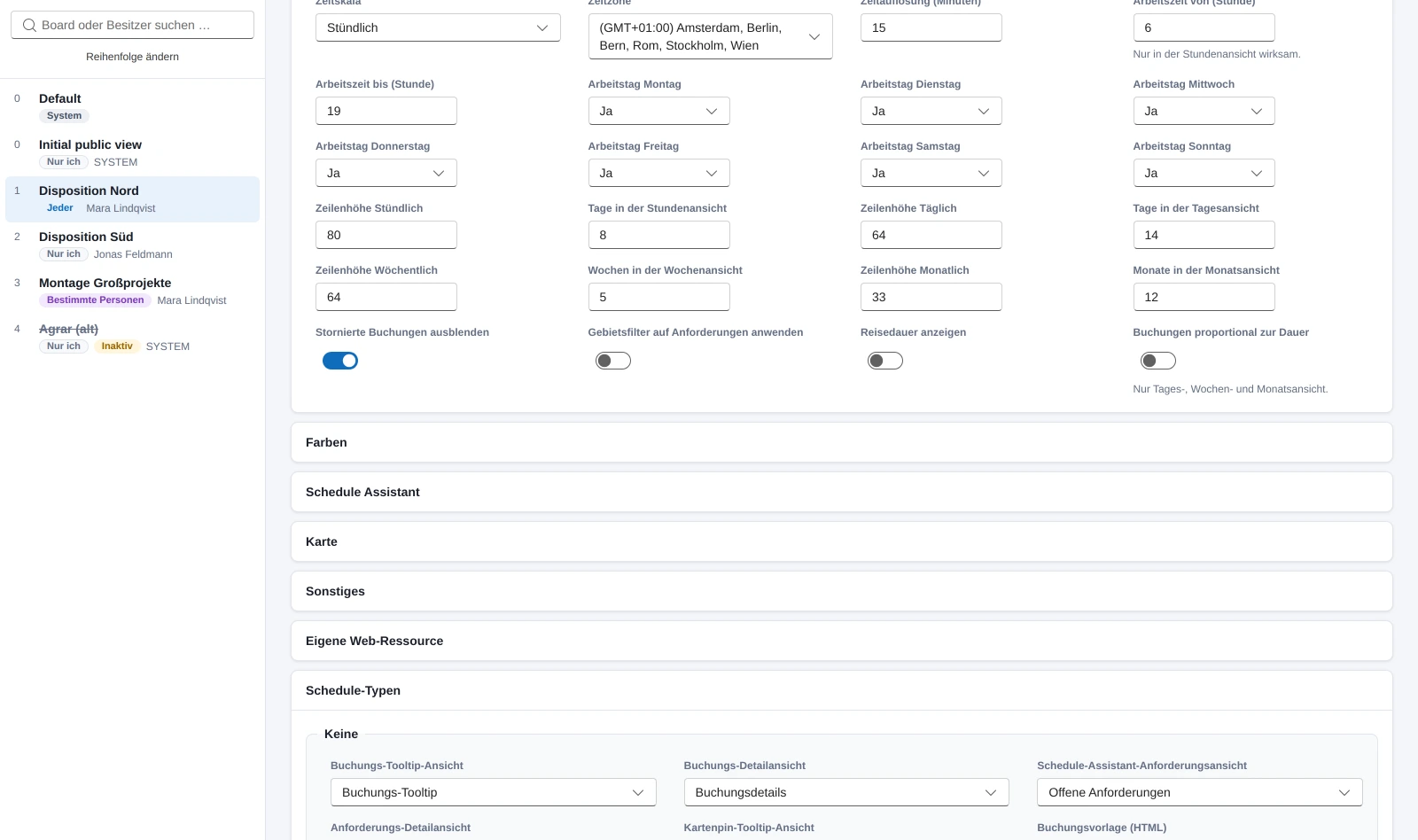Image resolution: width=1418 pixels, height=840 pixels.
Task: Select the inactive Agrar (alt) board
Action: (x=132, y=337)
